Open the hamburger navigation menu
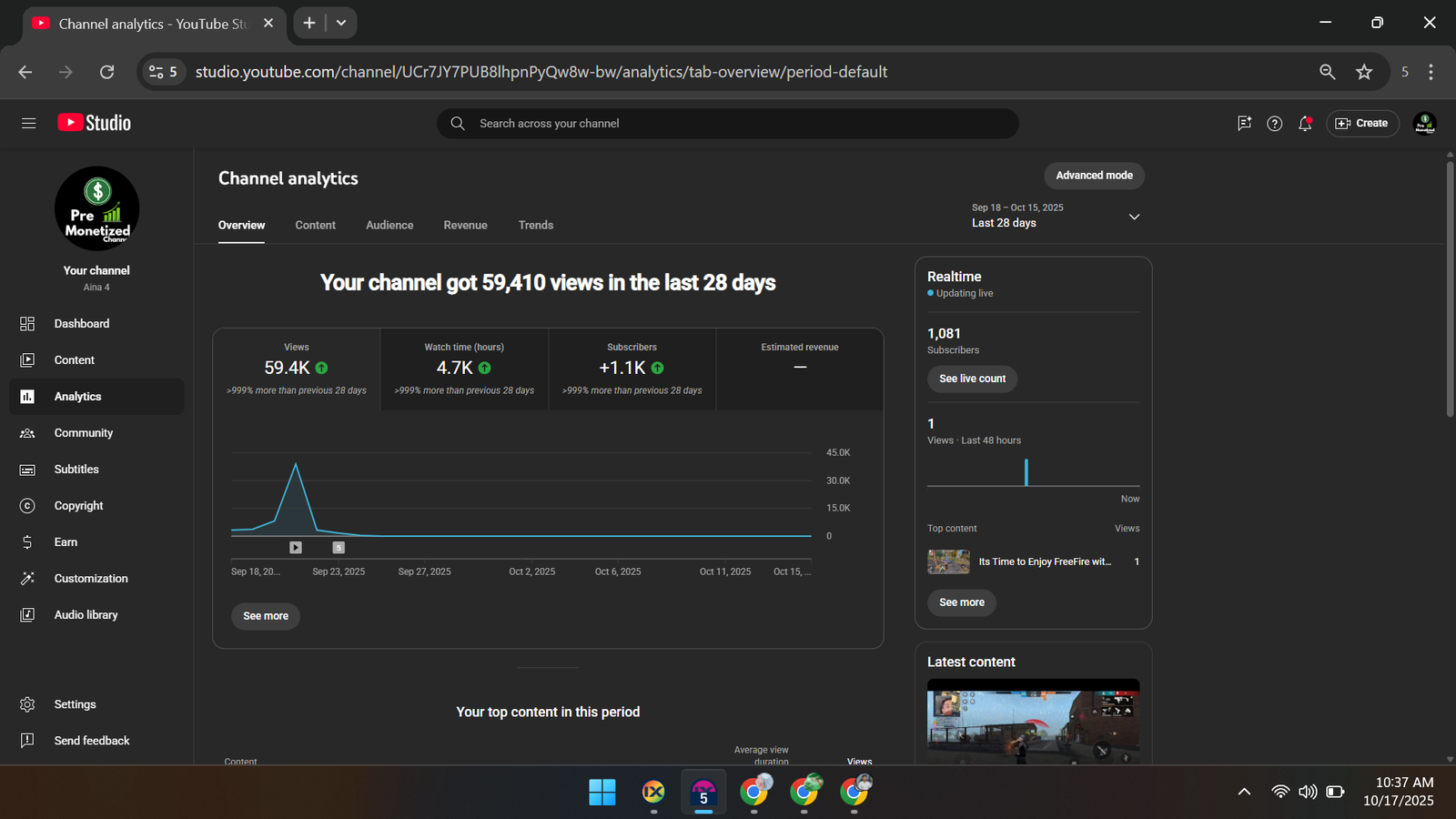 pos(28,123)
